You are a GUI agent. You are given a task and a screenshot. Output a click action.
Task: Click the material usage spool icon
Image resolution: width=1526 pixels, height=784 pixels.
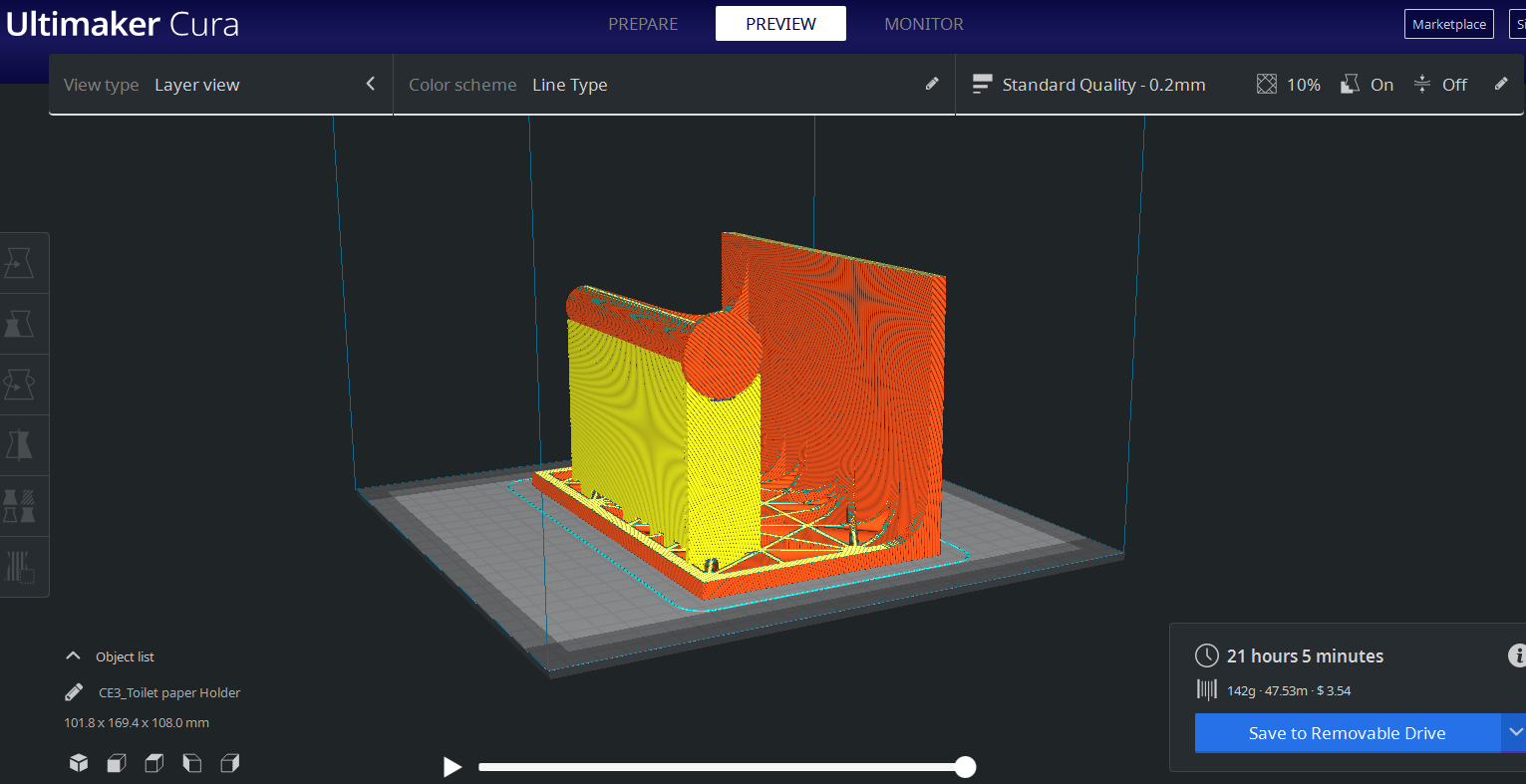(1207, 690)
